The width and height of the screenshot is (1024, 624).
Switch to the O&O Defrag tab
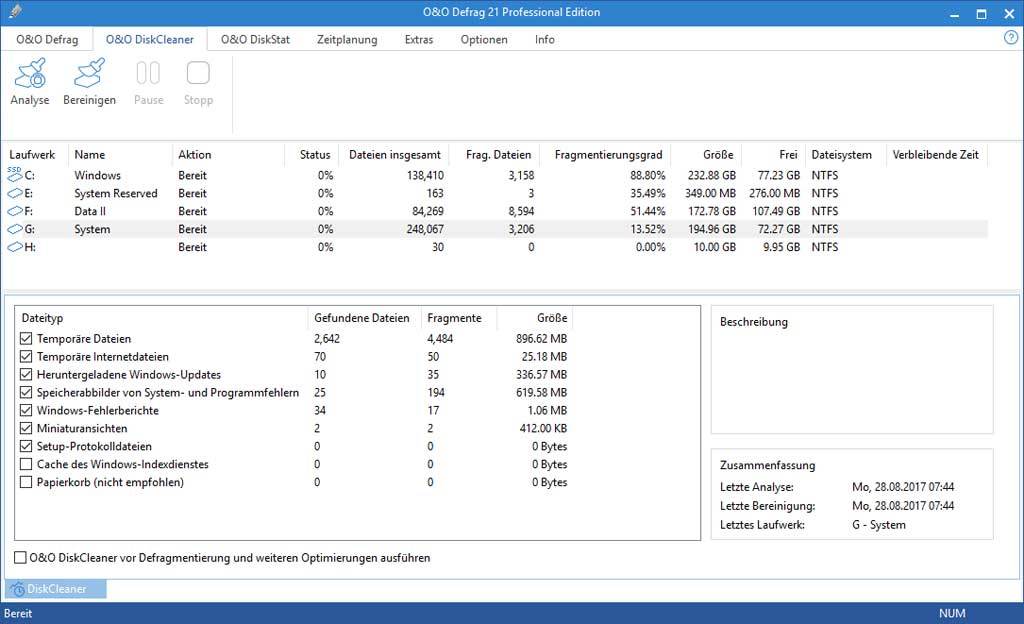tap(47, 39)
